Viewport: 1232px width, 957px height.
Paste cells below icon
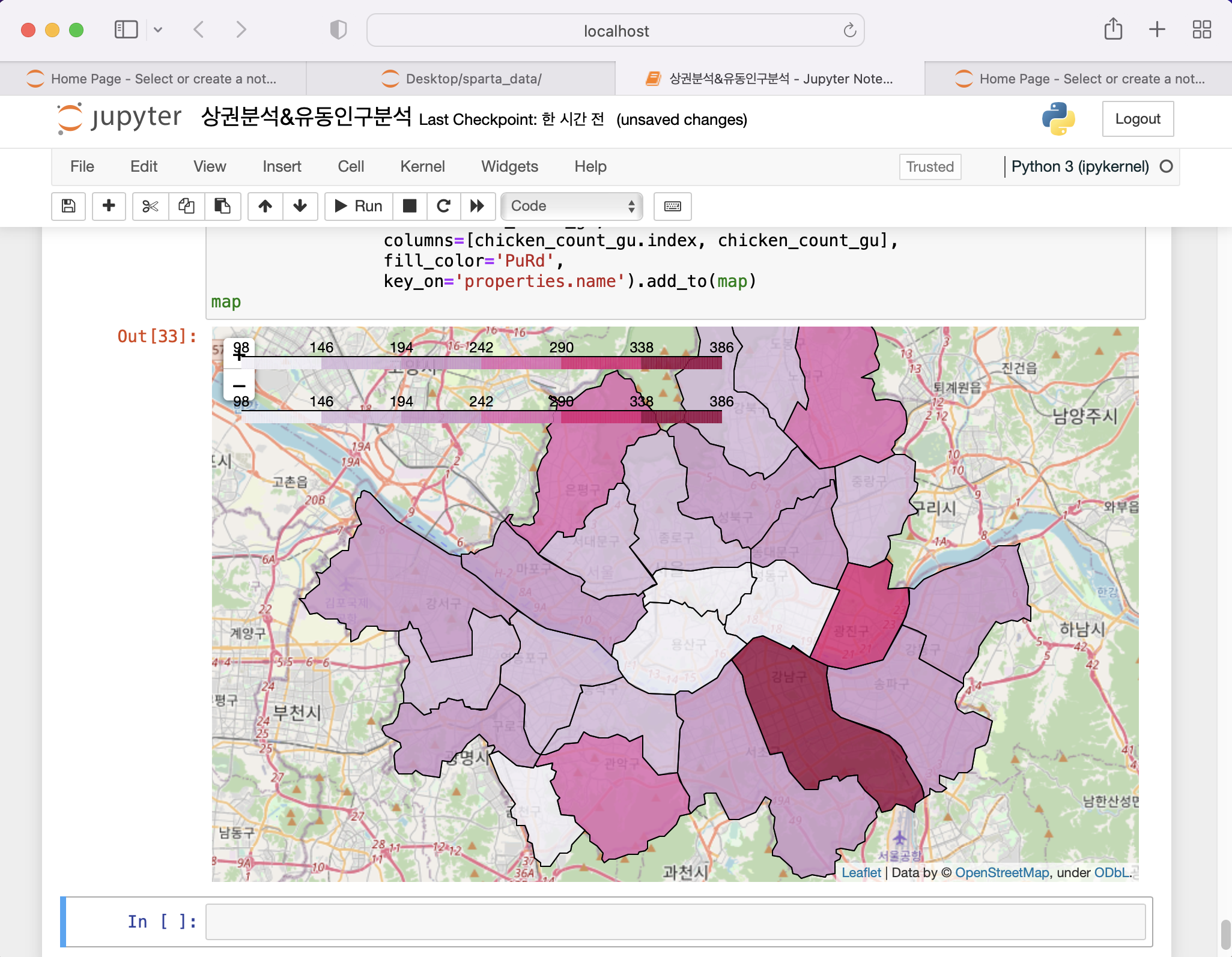(x=222, y=206)
